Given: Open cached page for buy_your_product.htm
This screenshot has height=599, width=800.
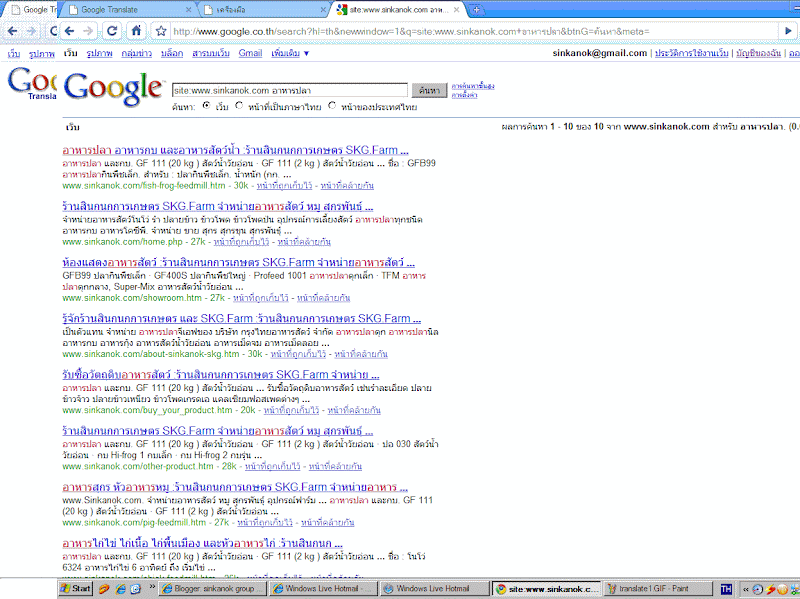Looking at the screenshot, I should coord(291,410).
